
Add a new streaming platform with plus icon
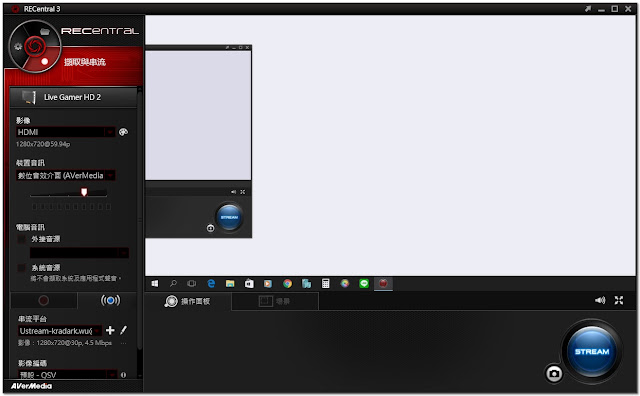(x=110, y=330)
